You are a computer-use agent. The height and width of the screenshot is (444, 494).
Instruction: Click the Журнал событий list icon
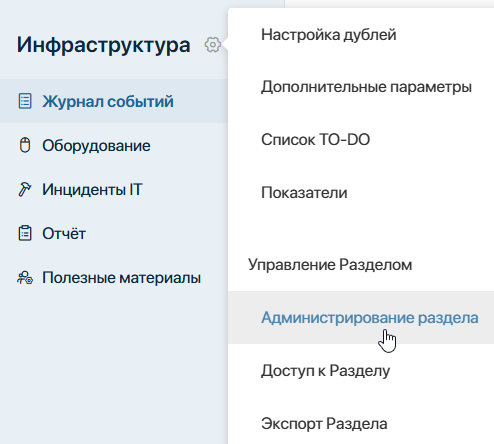[25, 101]
